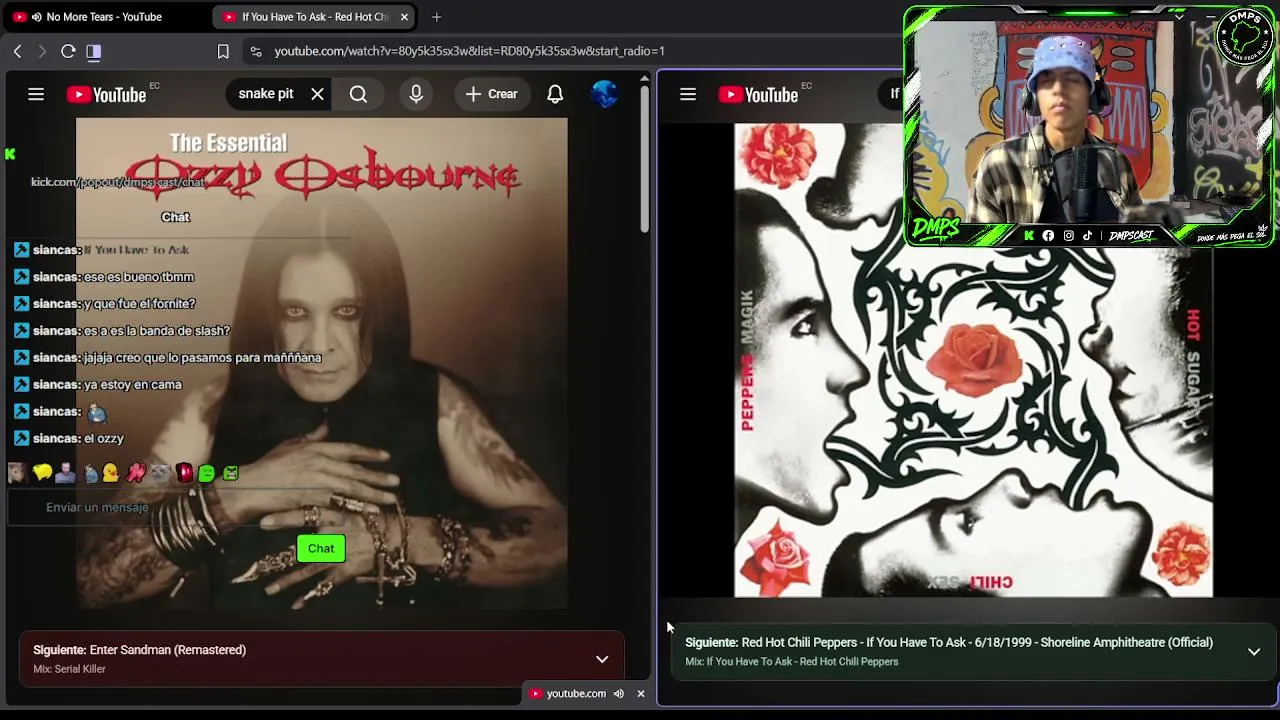Open the account avatar menu

[604, 94]
